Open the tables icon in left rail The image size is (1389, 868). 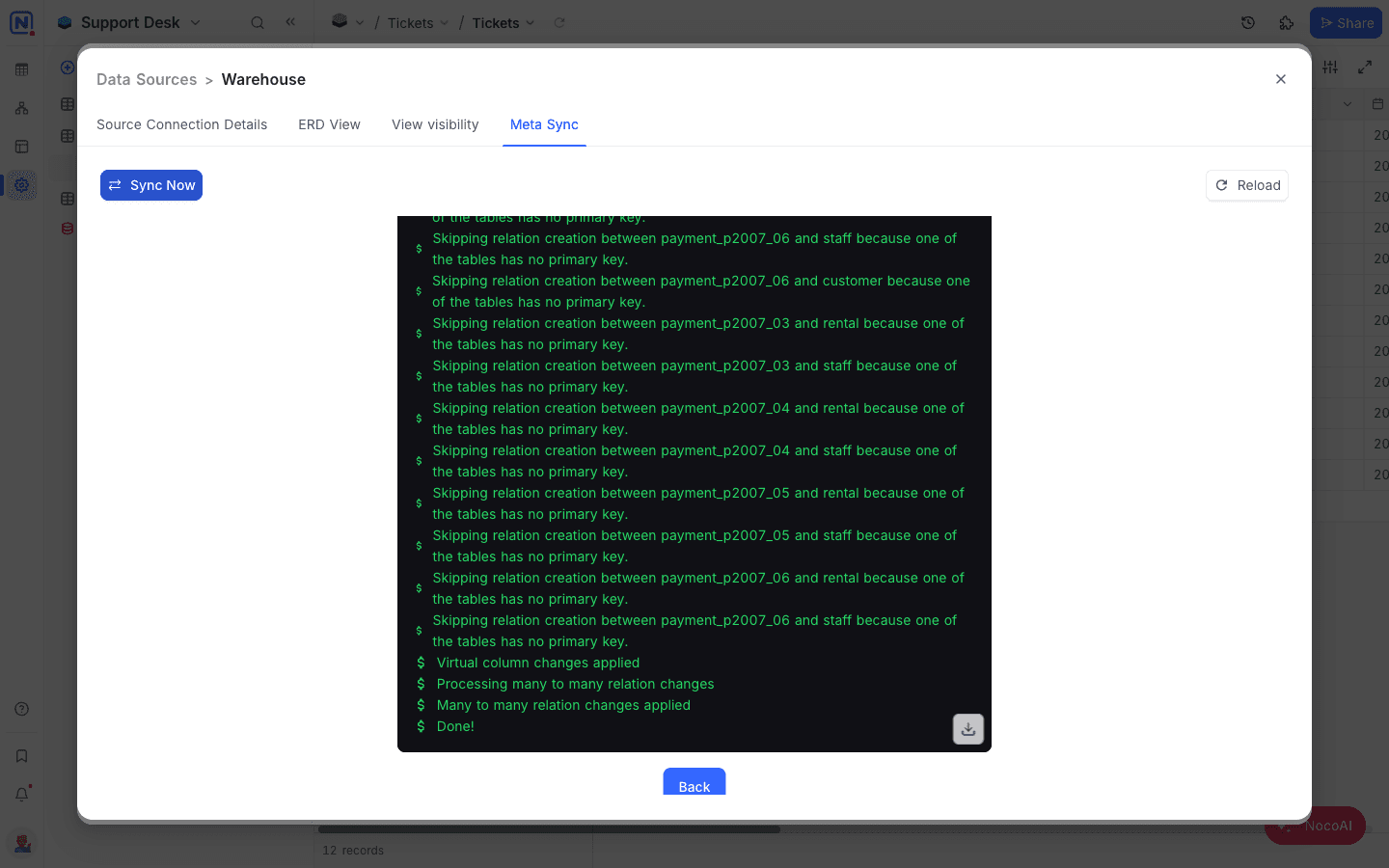21,69
